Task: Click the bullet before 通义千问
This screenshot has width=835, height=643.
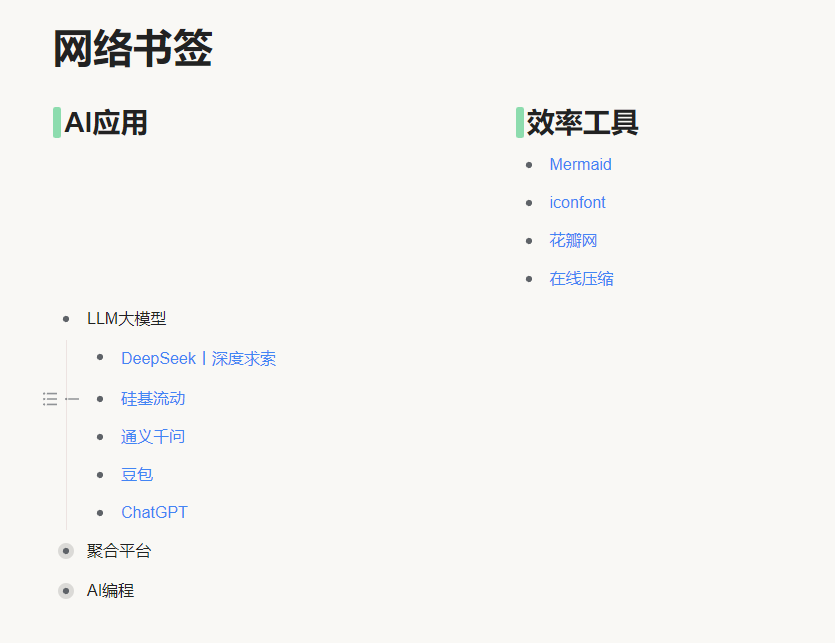Action: pyautogui.click(x=100, y=437)
